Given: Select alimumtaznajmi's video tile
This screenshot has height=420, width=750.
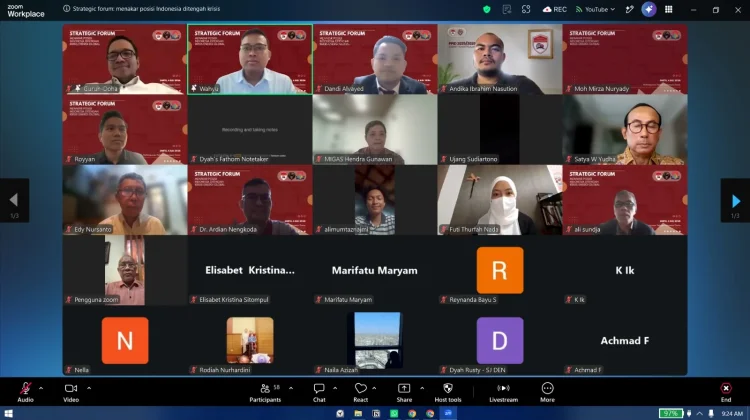Looking at the screenshot, I should click(x=375, y=200).
